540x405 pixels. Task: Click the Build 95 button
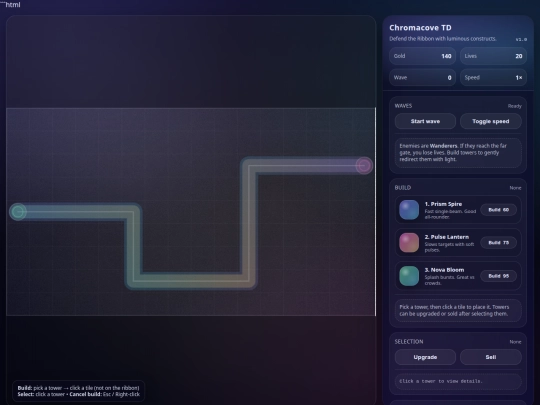tap(498, 276)
